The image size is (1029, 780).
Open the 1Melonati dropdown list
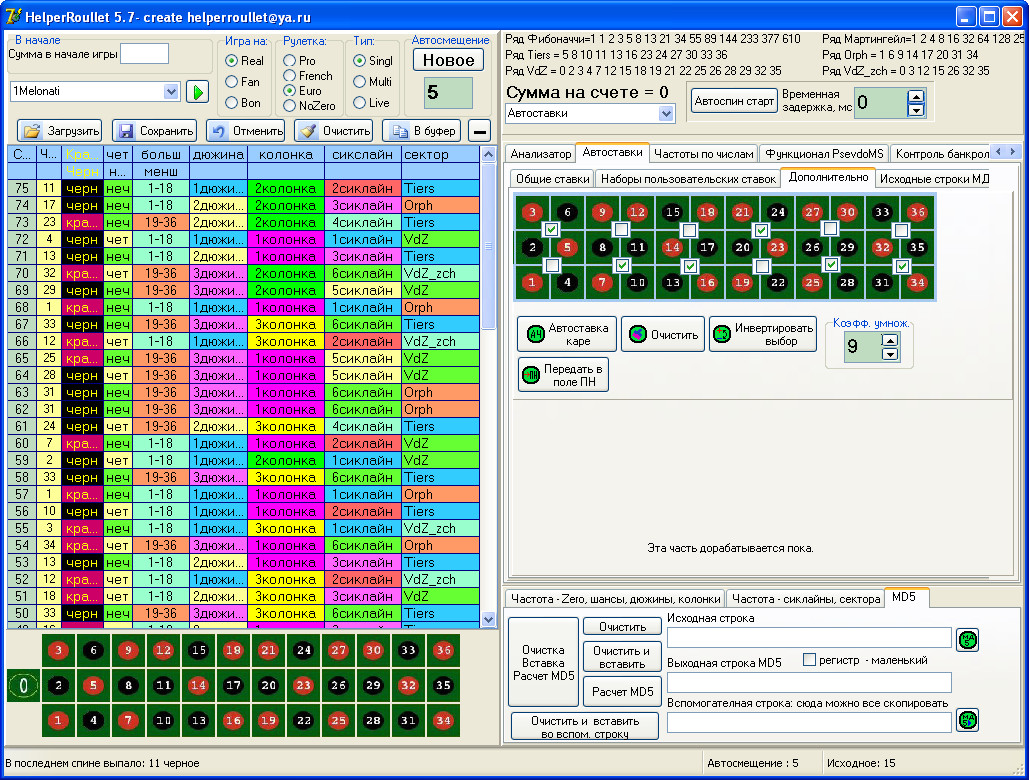click(170, 91)
